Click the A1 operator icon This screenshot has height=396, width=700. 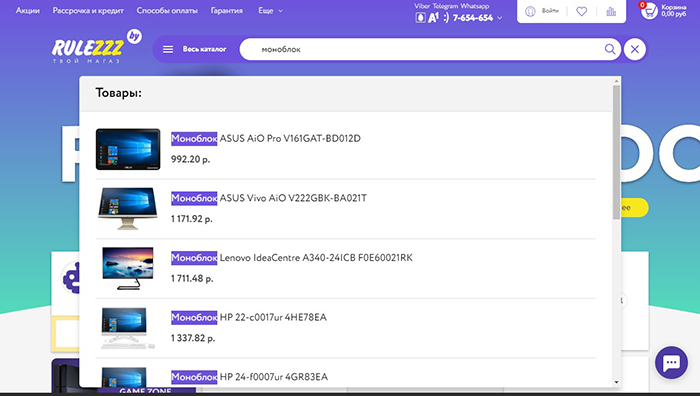(433, 18)
